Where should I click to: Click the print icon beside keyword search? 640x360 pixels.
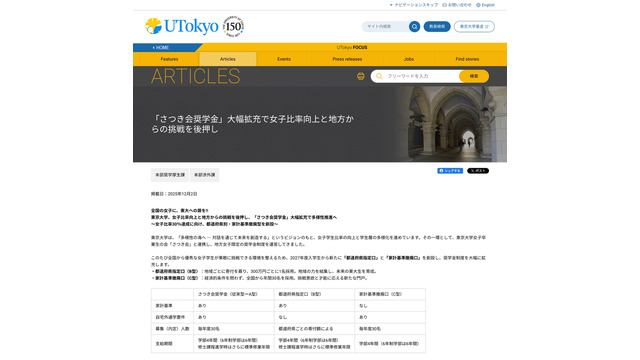(360, 76)
